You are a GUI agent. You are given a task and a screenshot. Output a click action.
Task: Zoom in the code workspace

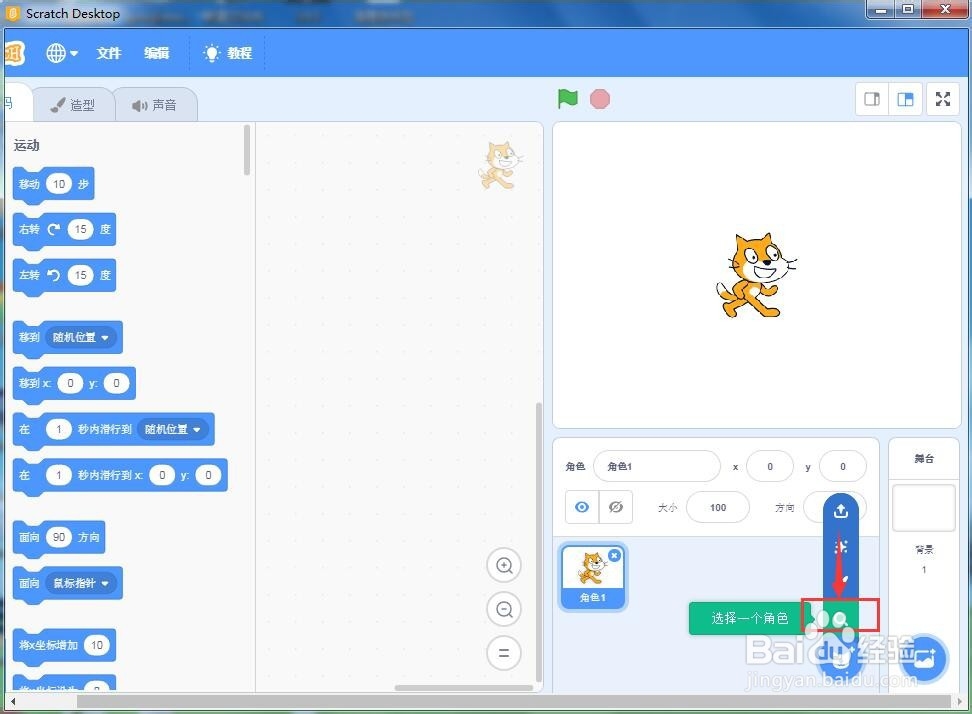tap(504, 565)
